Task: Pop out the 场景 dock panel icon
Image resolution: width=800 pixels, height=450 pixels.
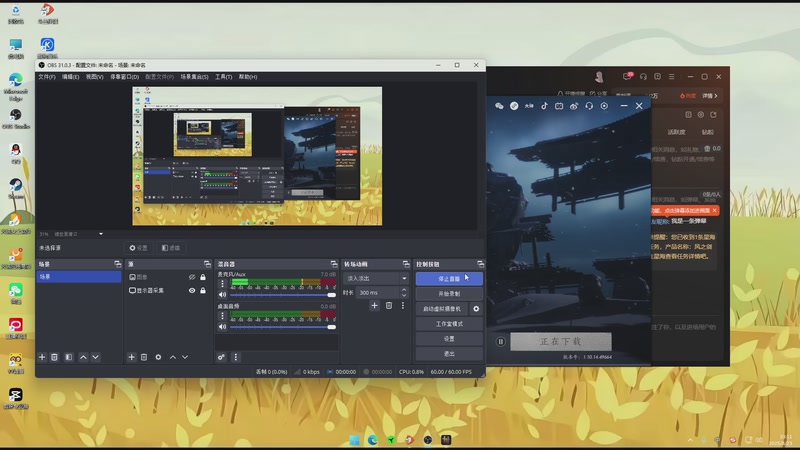Action: pos(118,264)
